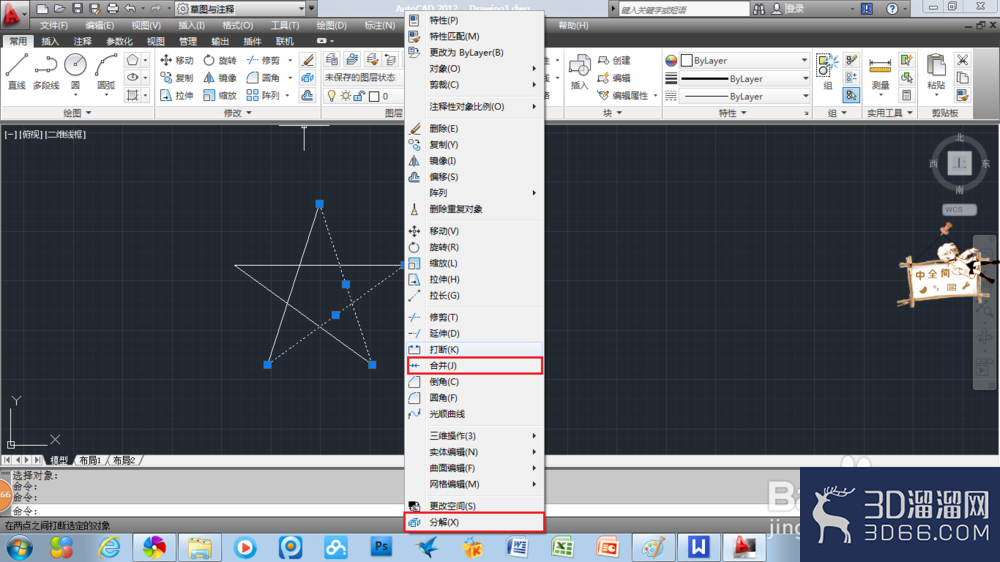
Task: Select the Line (直线) draw tool
Action: coord(17,71)
